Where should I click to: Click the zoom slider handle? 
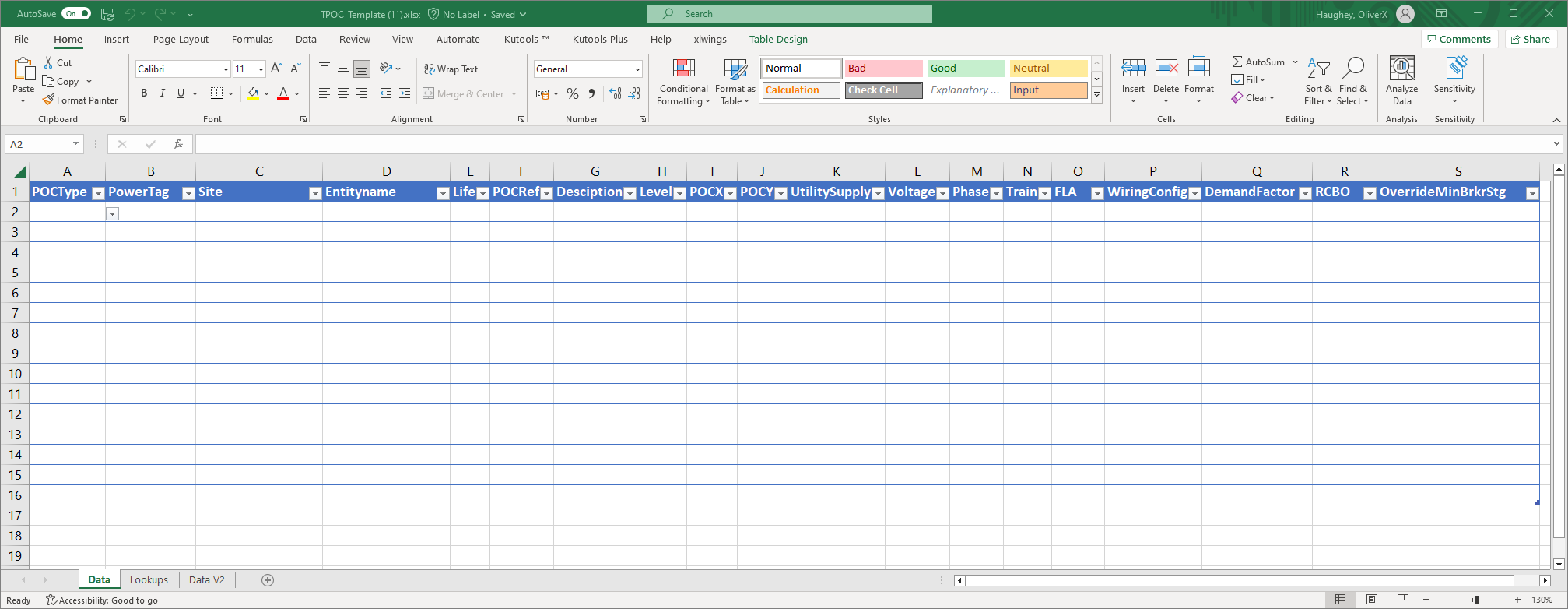click(x=1475, y=600)
